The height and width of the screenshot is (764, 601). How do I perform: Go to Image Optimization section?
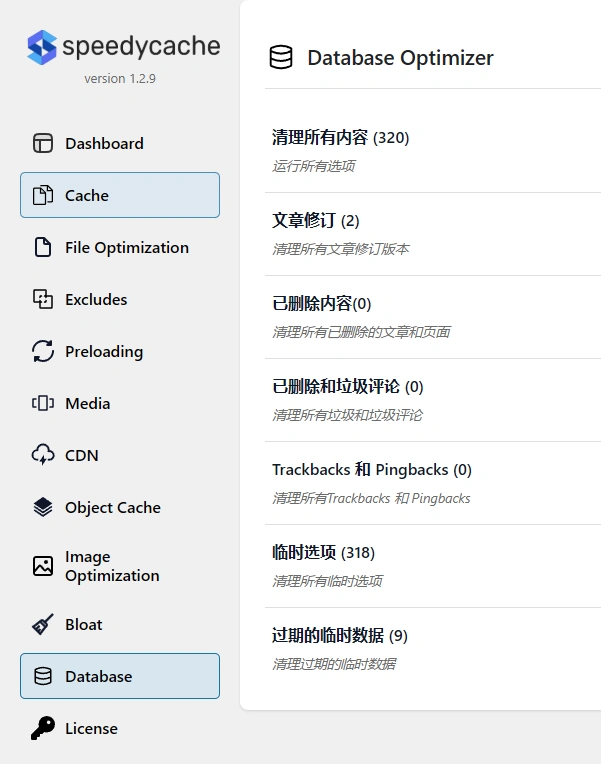click(120, 566)
